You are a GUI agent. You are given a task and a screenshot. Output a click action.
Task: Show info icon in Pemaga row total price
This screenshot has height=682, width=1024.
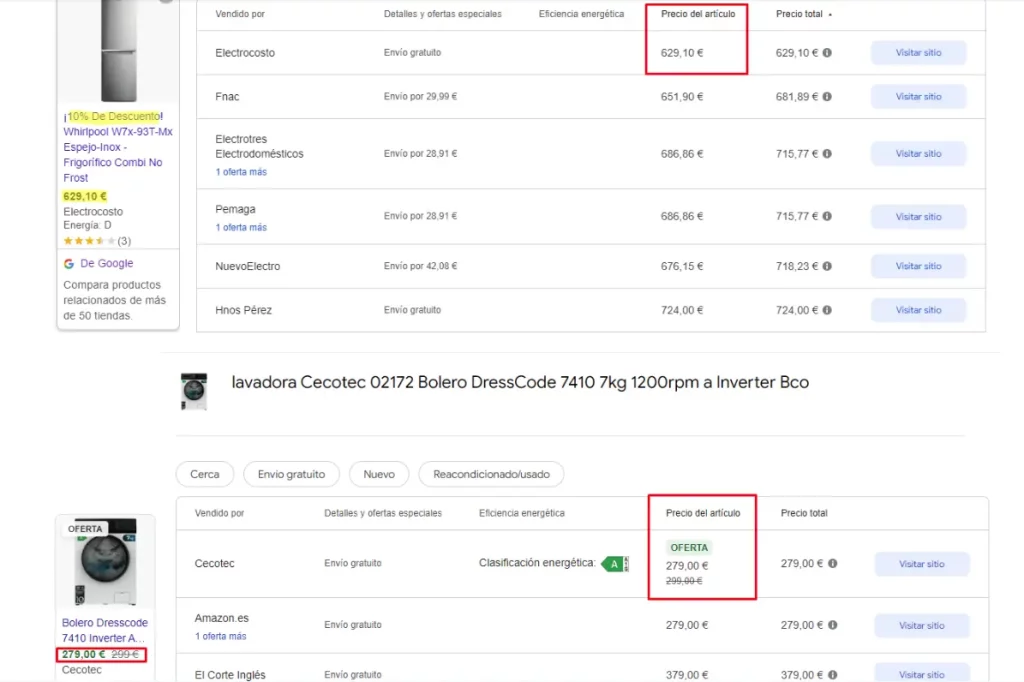[x=827, y=216]
